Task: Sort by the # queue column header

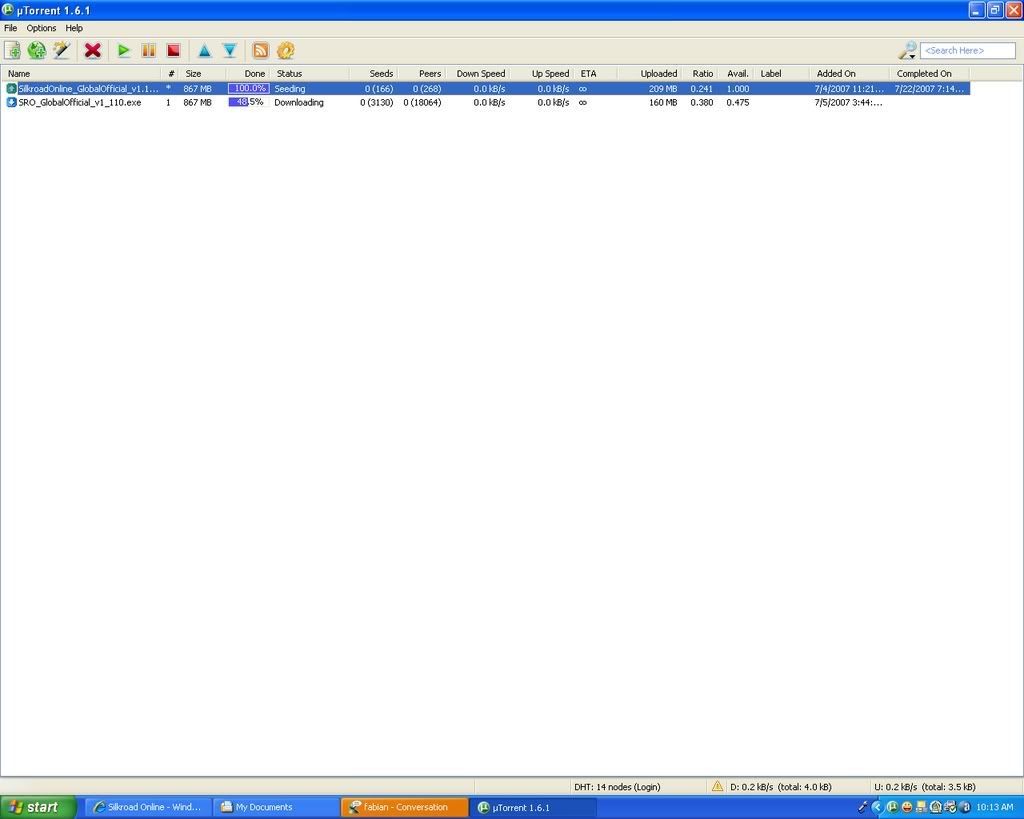Action: coord(170,74)
